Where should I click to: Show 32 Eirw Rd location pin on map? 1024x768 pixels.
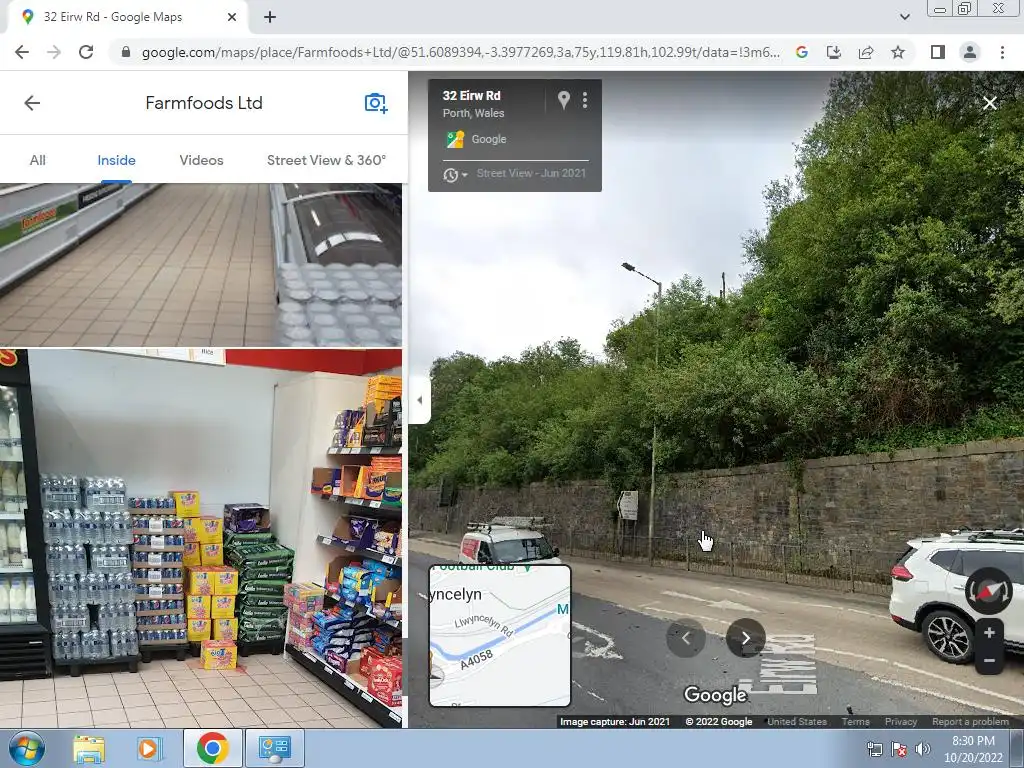pyautogui.click(x=564, y=100)
